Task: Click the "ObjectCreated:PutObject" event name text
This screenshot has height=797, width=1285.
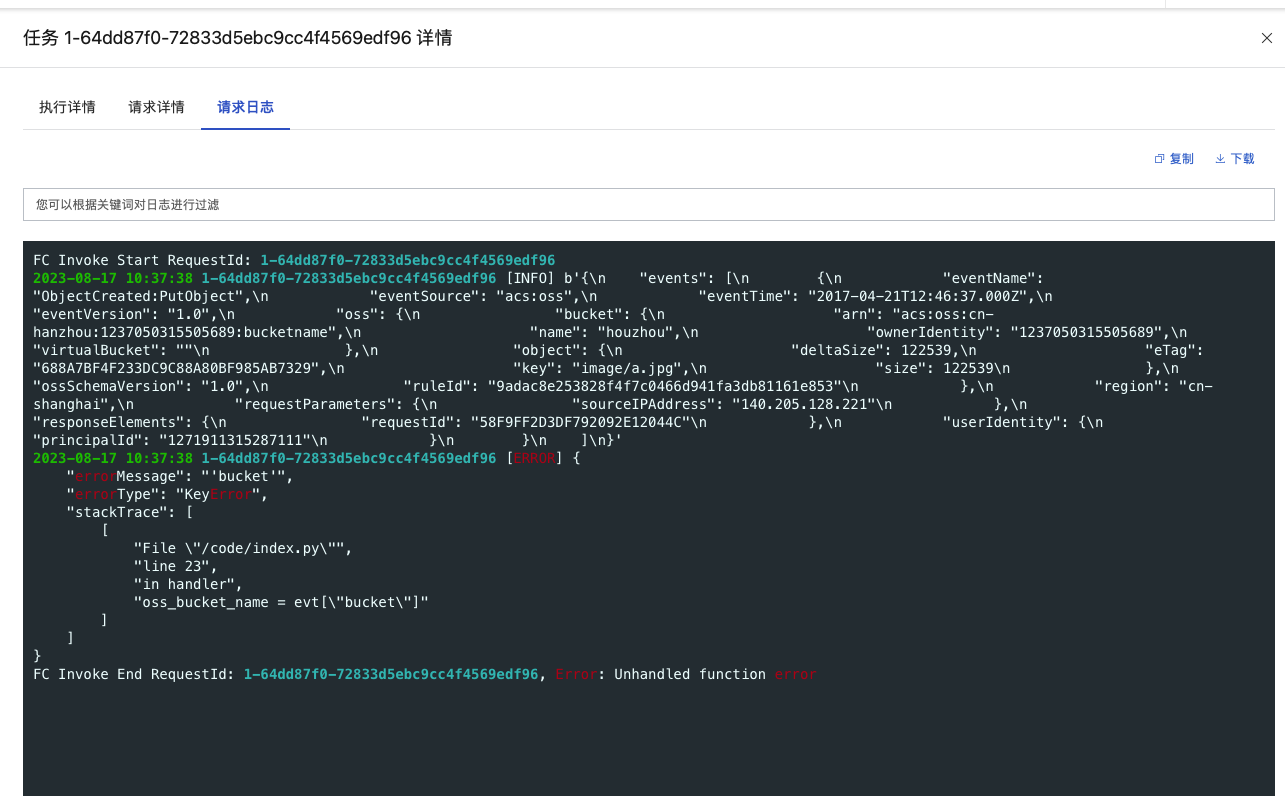Action: point(138,296)
